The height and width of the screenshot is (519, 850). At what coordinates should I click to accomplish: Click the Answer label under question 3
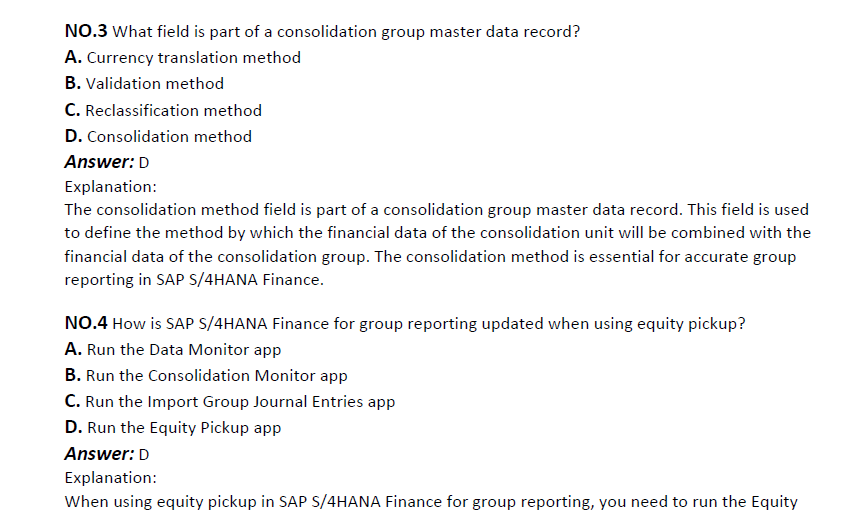coord(99,162)
